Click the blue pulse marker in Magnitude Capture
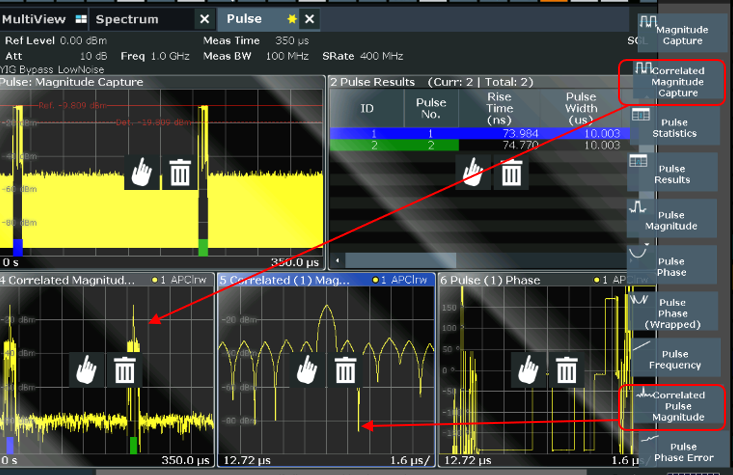Screen dimensions: 733x475 17,246
